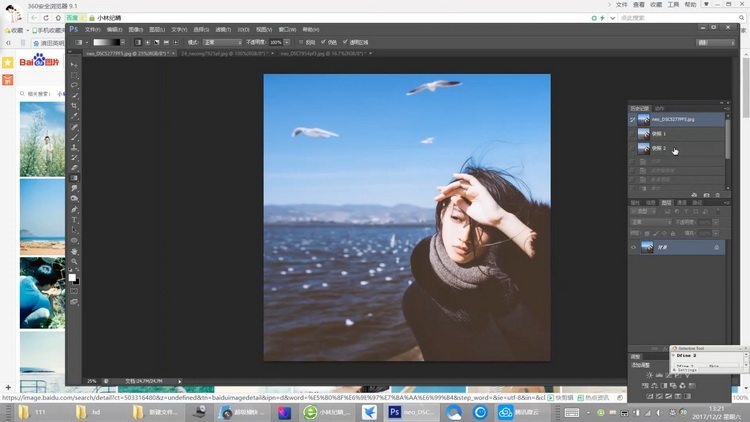Select the Quick Selection tool
The width and height of the screenshot is (750, 422).
point(74,96)
